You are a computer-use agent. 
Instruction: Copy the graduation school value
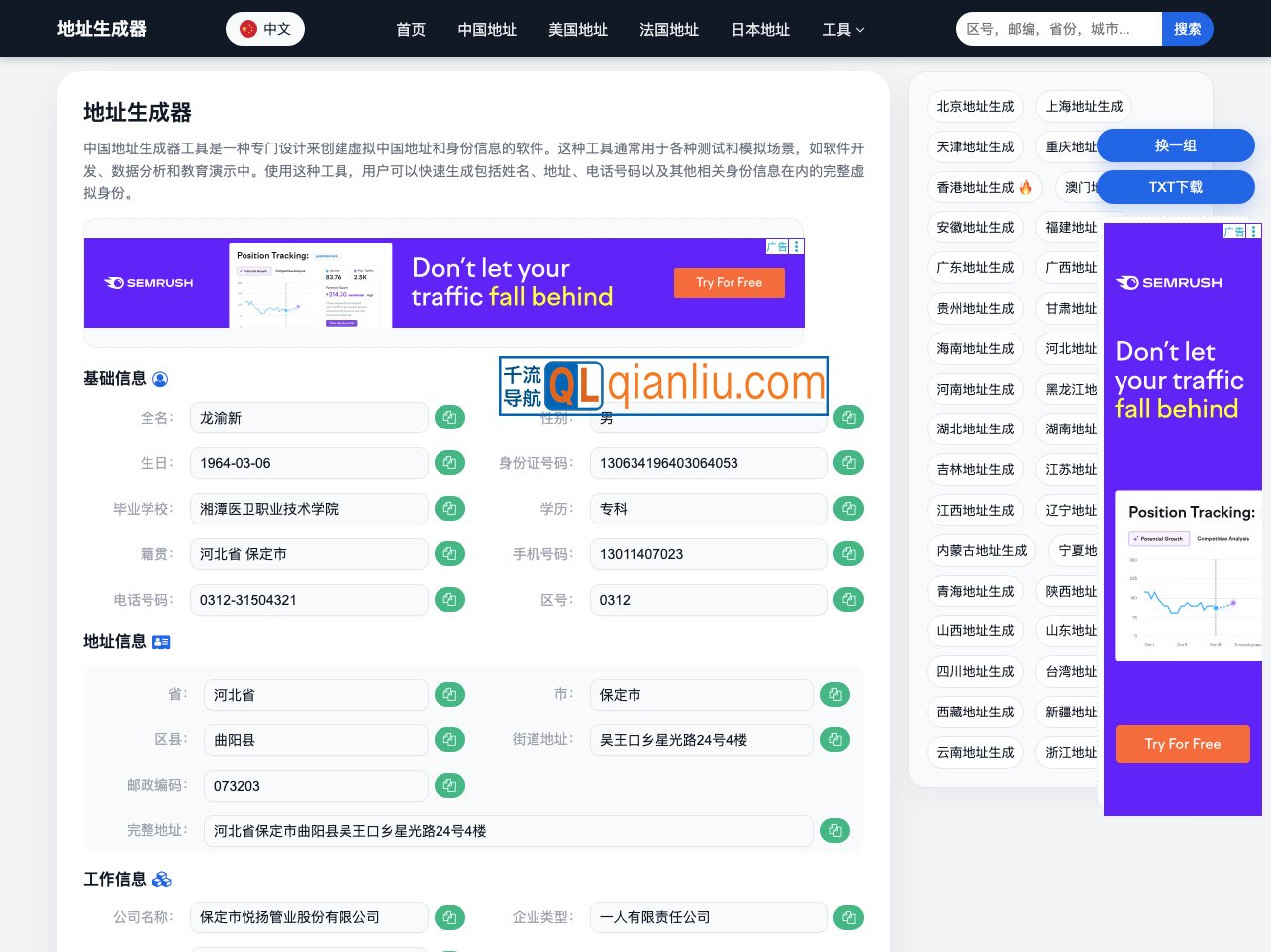[x=449, y=509]
